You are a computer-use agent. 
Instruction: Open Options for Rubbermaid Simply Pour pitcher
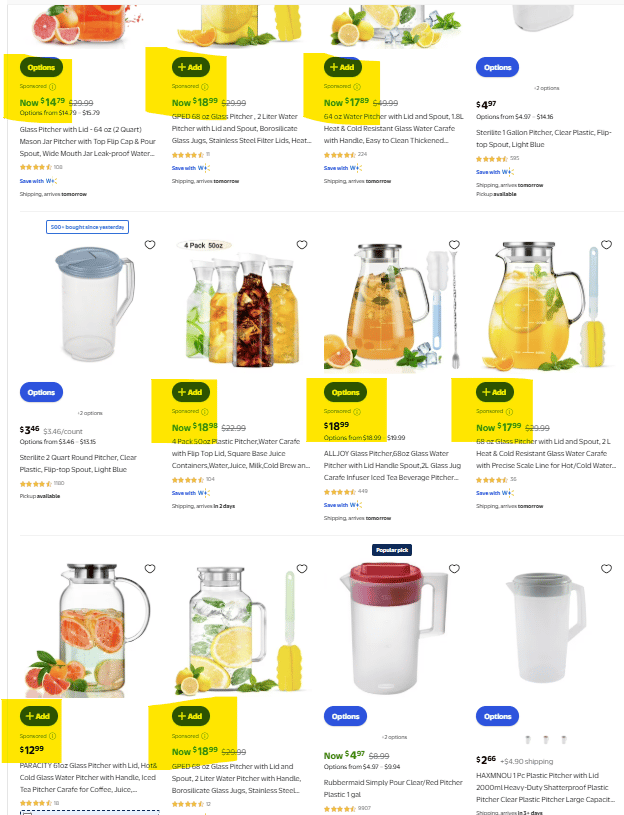tap(346, 716)
